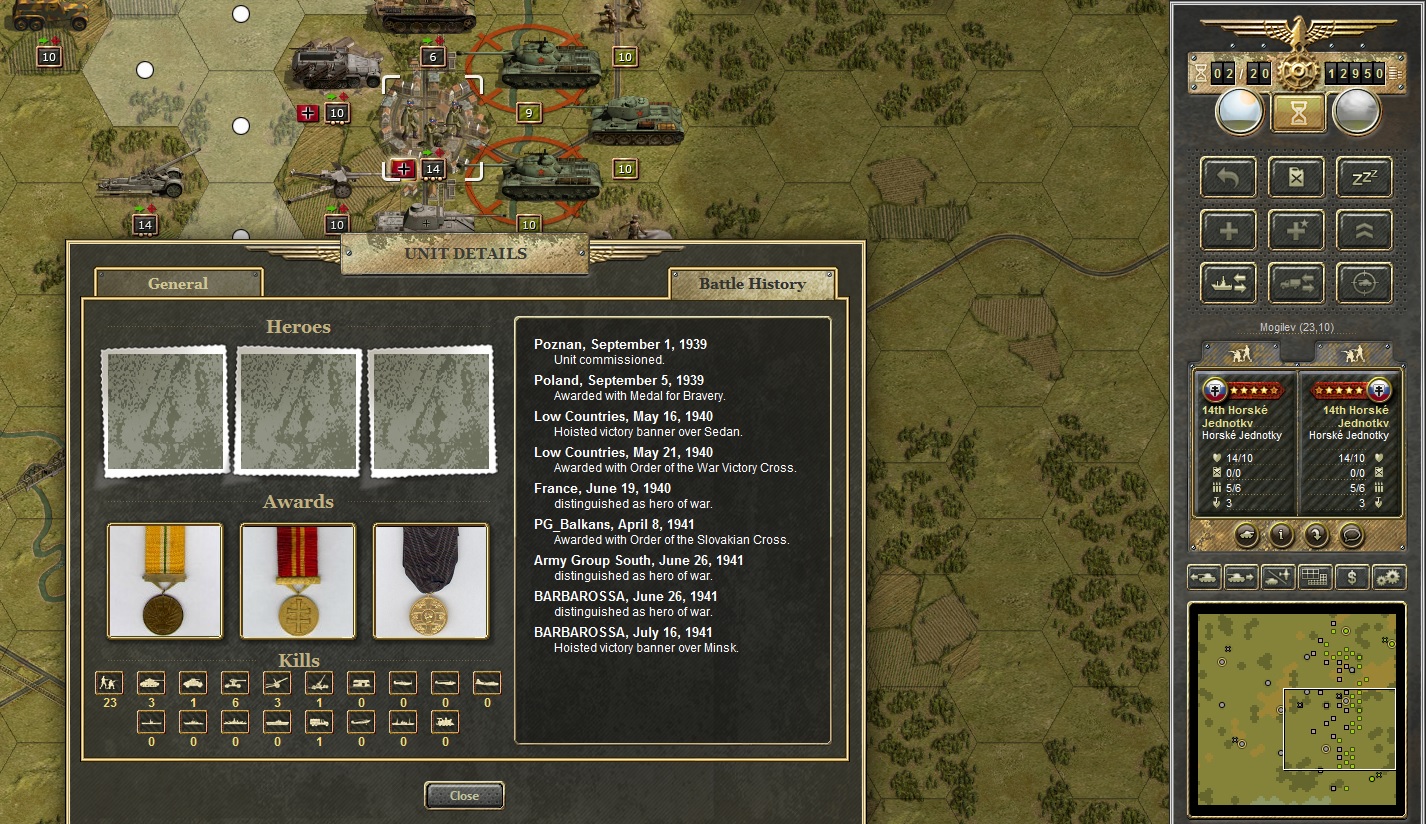Select the left infantry unit tab
The width and height of the screenshot is (1426, 824).
pyautogui.click(x=1240, y=353)
